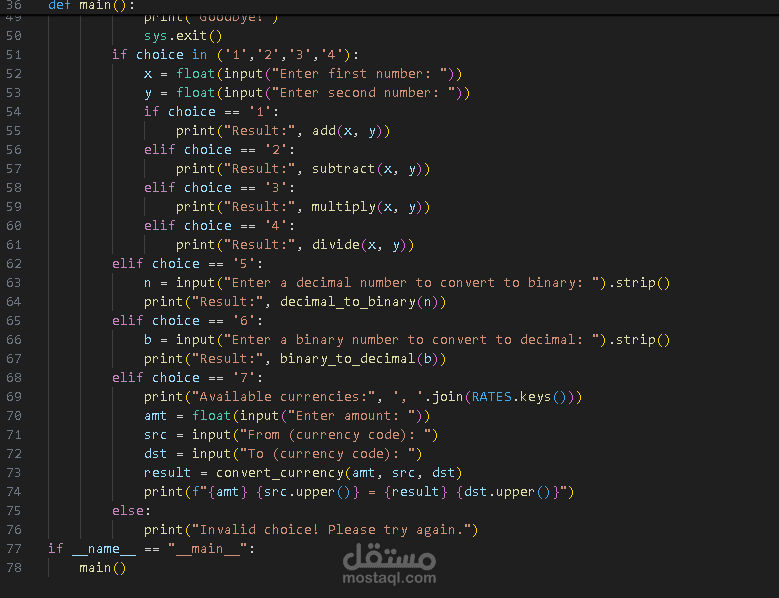
Task: Click line number 54 in gutter
Action: click(14, 112)
